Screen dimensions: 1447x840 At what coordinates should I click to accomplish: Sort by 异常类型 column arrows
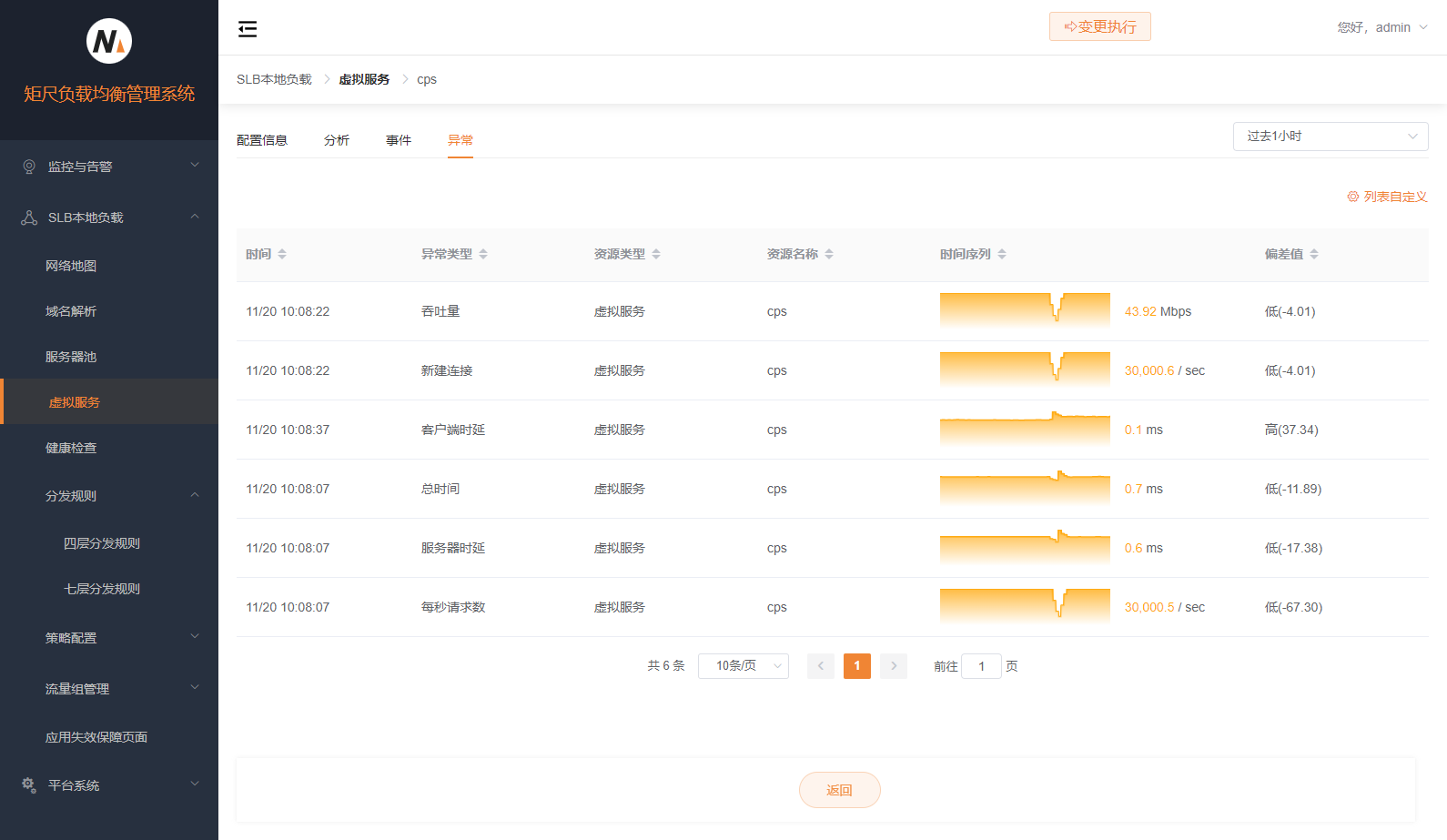[483, 254]
